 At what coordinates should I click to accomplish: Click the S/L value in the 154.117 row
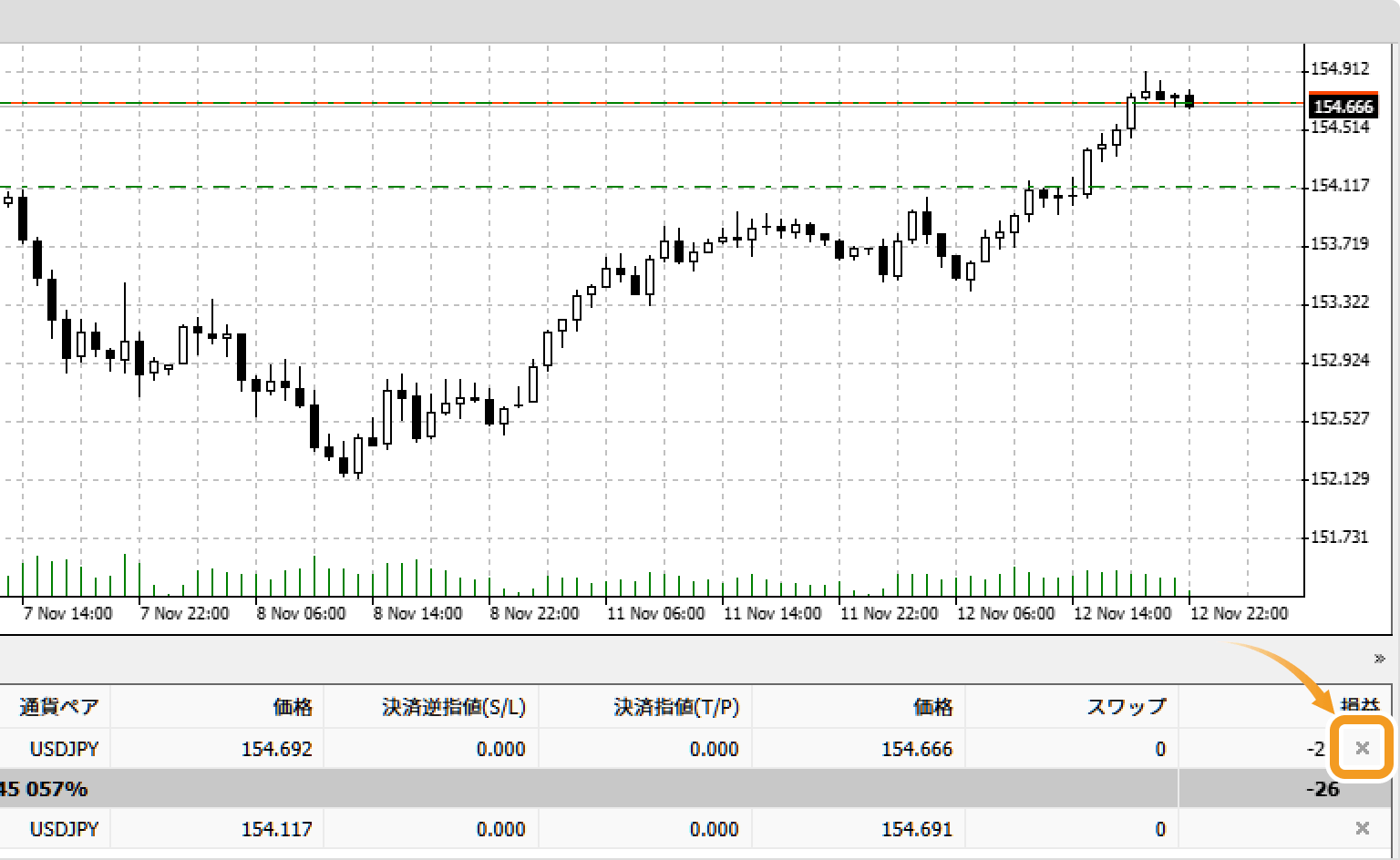(x=501, y=829)
